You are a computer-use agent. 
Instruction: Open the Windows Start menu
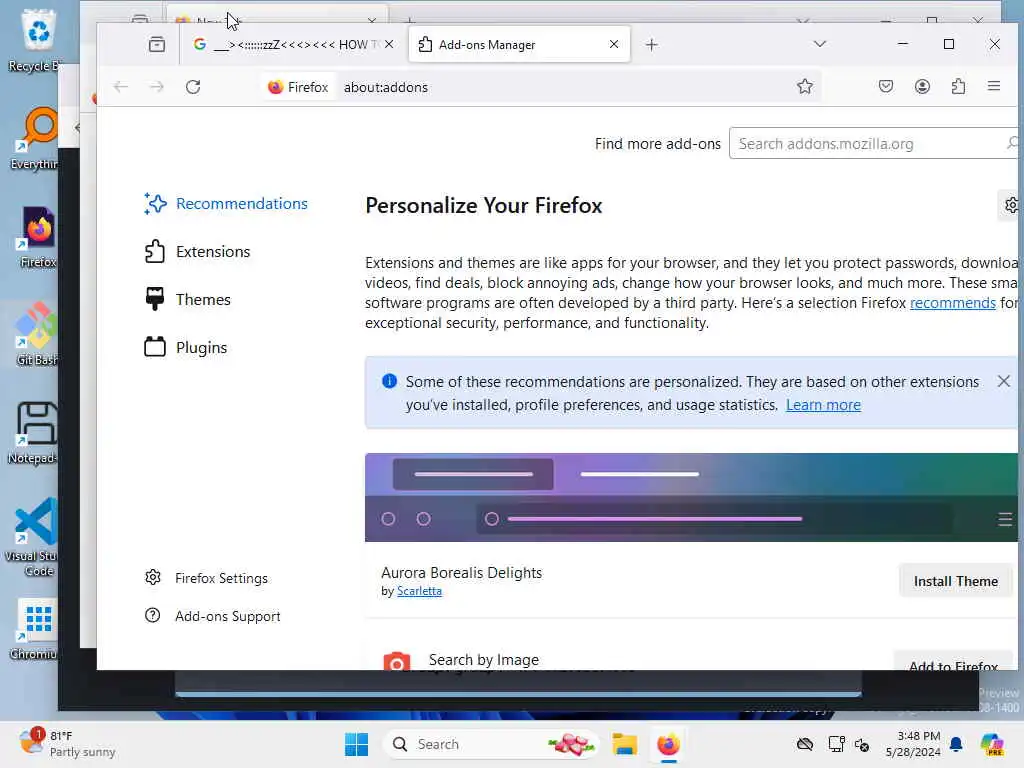tap(356, 744)
